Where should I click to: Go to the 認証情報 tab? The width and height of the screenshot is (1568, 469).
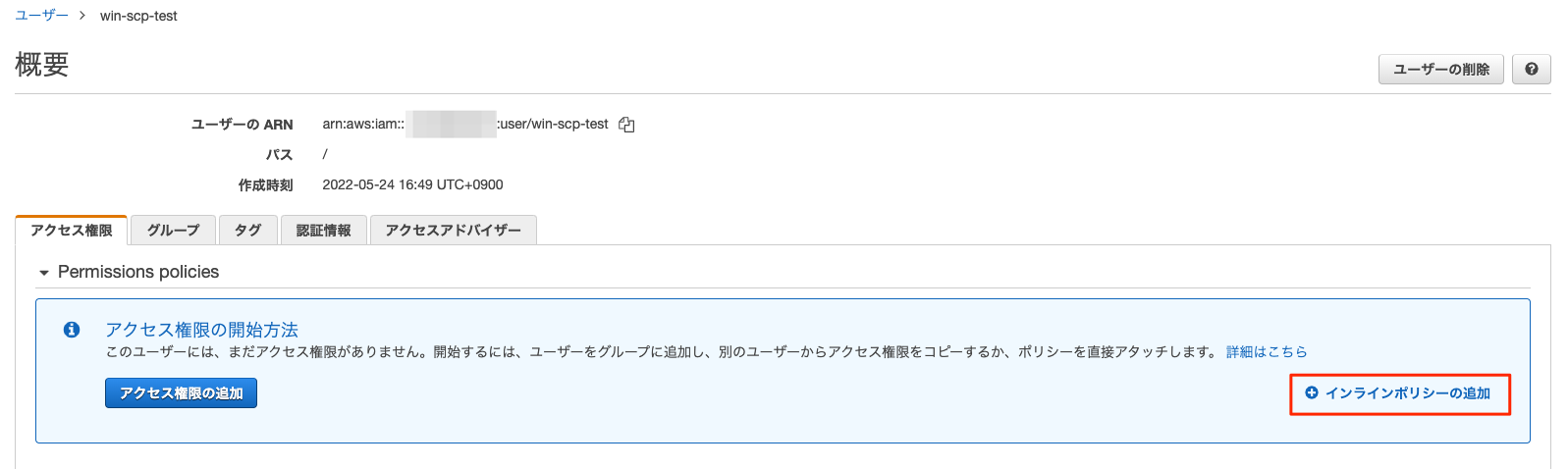pyautogui.click(x=324, y=231)
